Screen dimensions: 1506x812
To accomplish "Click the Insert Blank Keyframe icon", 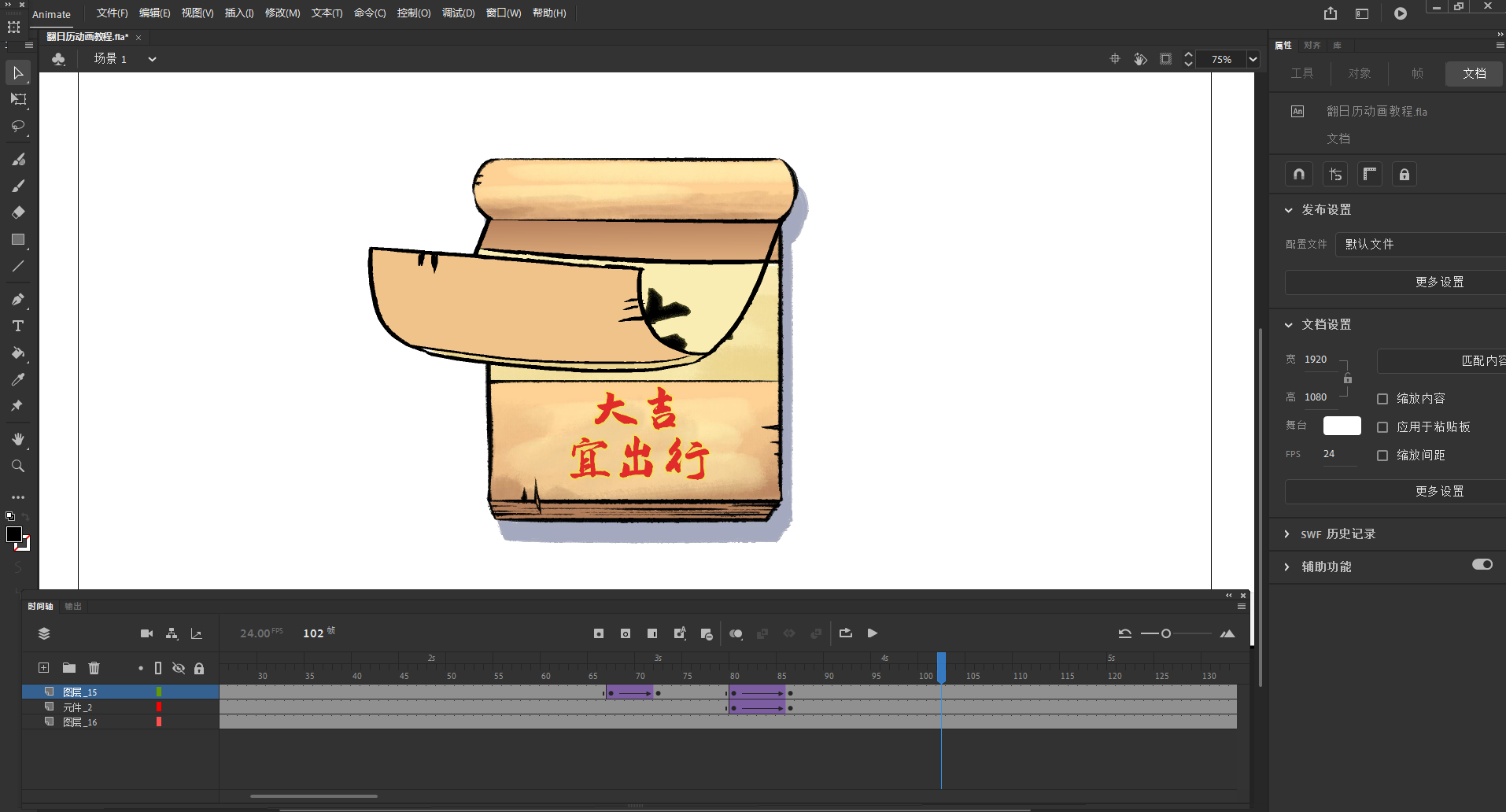I will 626,633.
